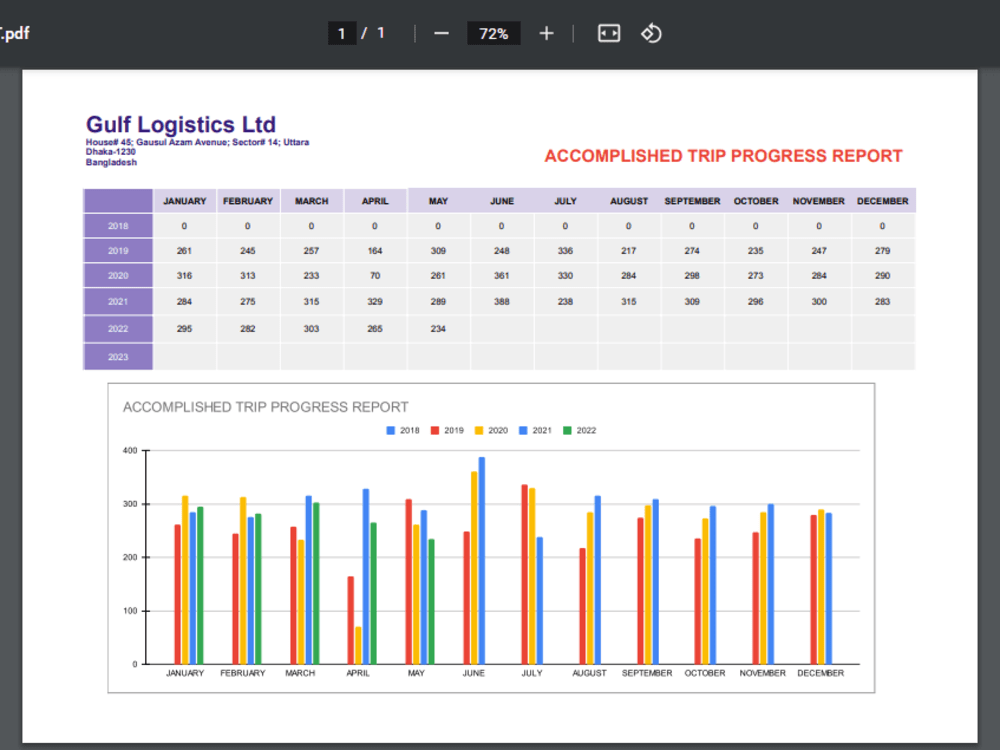
Task: Click the SEPTEMBER column header in table
Action: (x=692, y=201)
